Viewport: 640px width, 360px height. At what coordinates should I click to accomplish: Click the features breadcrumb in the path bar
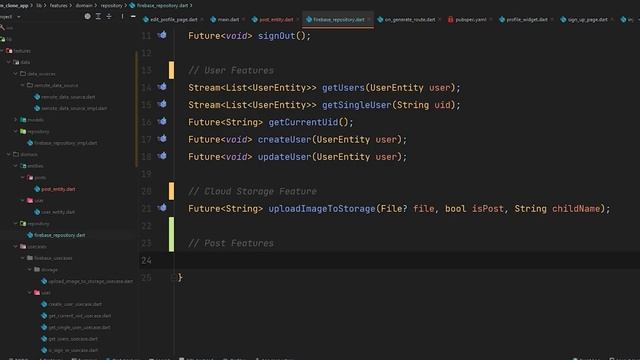58,5
